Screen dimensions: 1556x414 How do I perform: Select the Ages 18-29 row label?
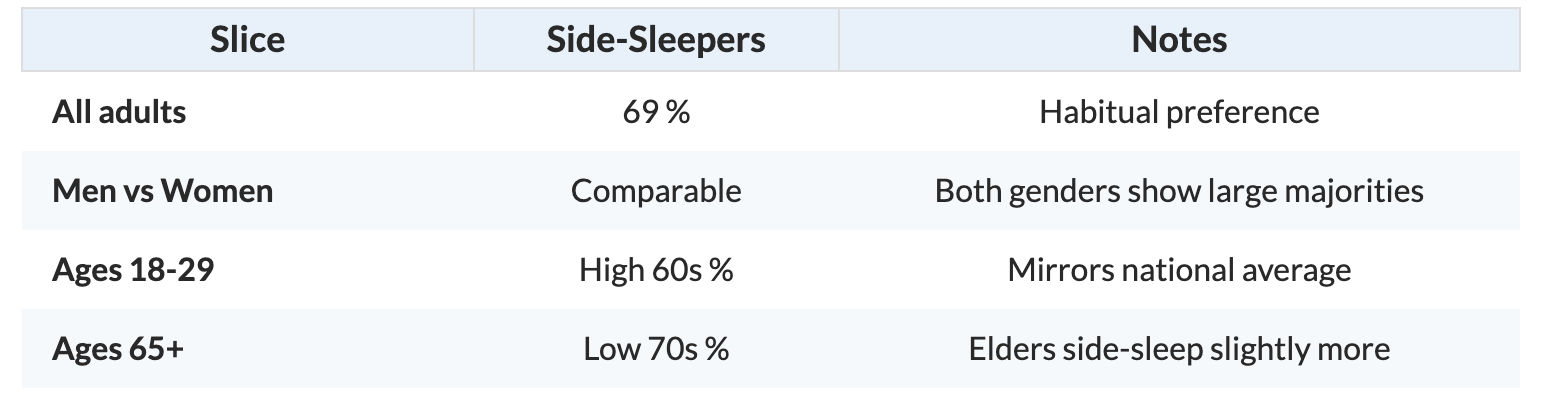[x=133, y=270]
